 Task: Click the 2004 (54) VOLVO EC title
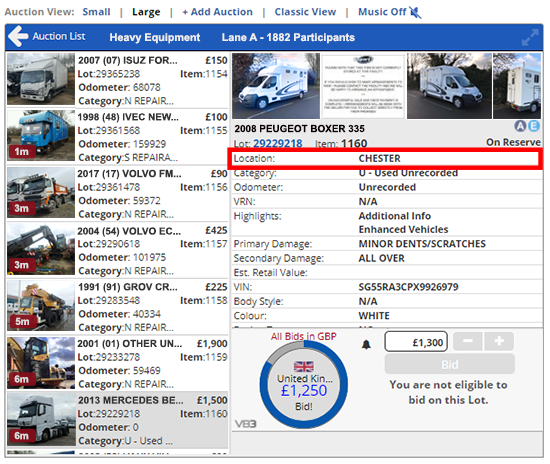[x=129, y=231]
